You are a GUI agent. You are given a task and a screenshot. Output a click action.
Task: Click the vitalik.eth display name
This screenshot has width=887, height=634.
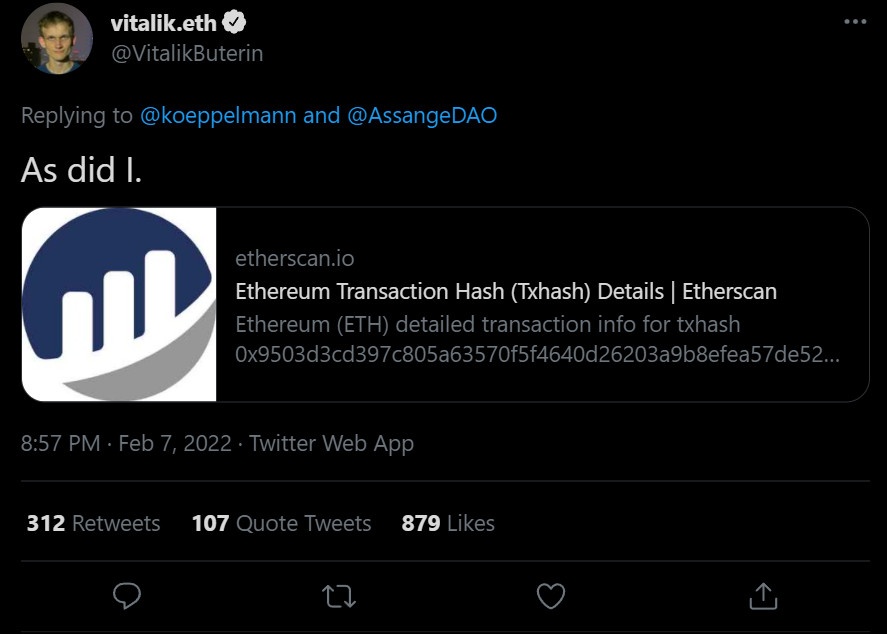(x=163, y=23)
